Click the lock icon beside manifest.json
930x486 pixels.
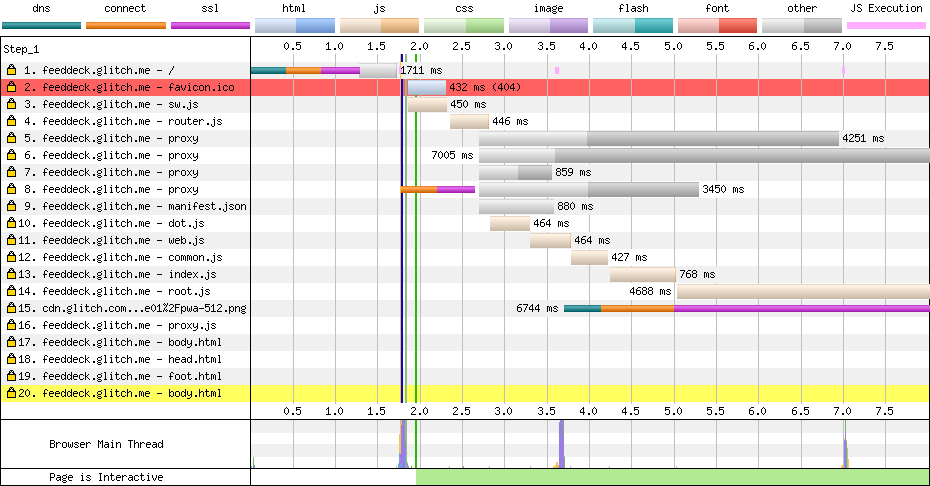(x=12, y=207)
